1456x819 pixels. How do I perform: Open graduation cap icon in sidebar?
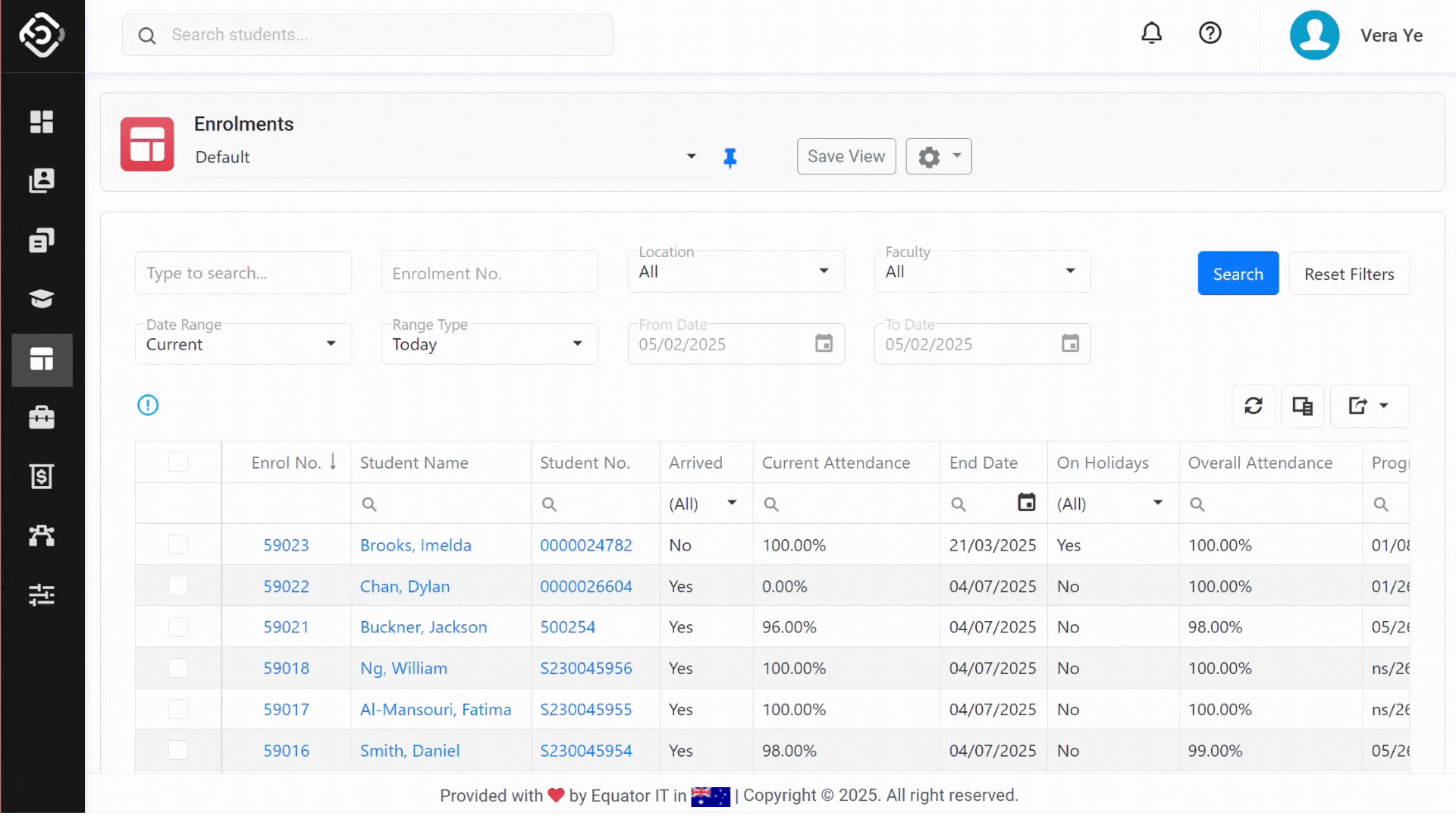(42, 299)
